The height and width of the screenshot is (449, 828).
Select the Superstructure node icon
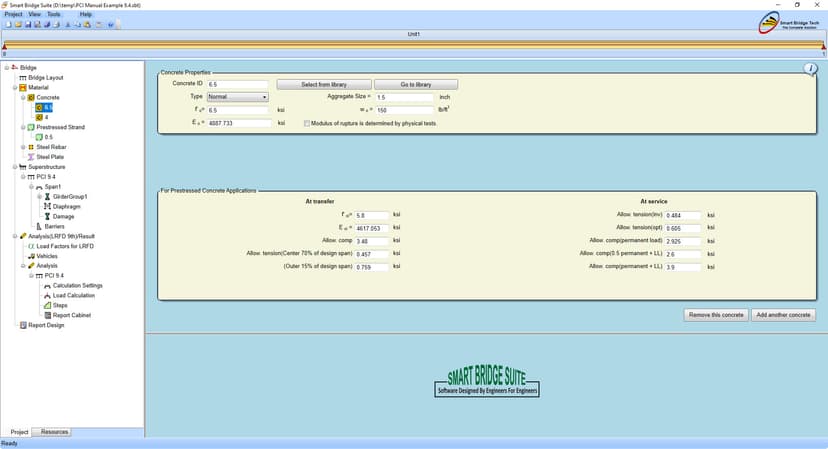point(23,167)
